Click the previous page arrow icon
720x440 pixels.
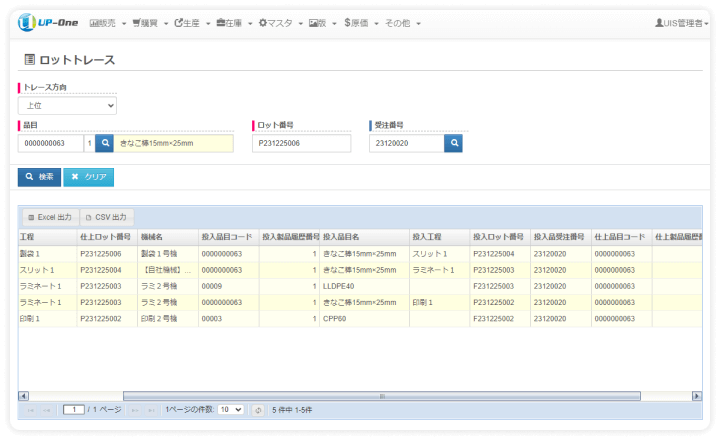tap(47, 410)
